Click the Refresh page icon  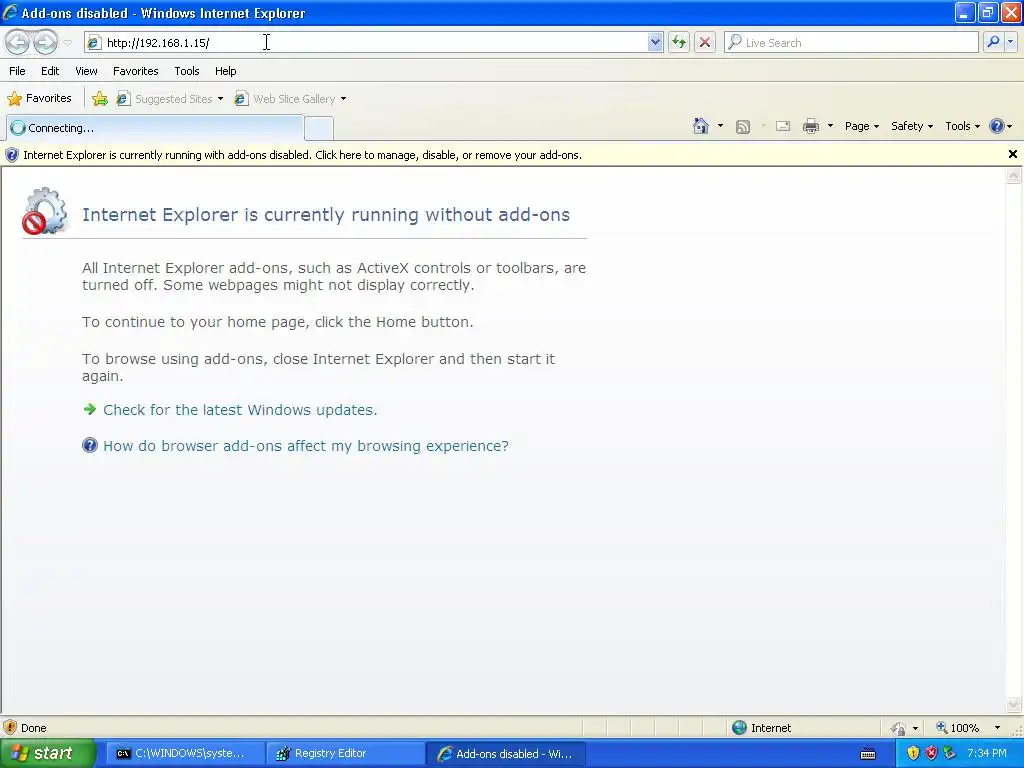click(x=679, y=42)
